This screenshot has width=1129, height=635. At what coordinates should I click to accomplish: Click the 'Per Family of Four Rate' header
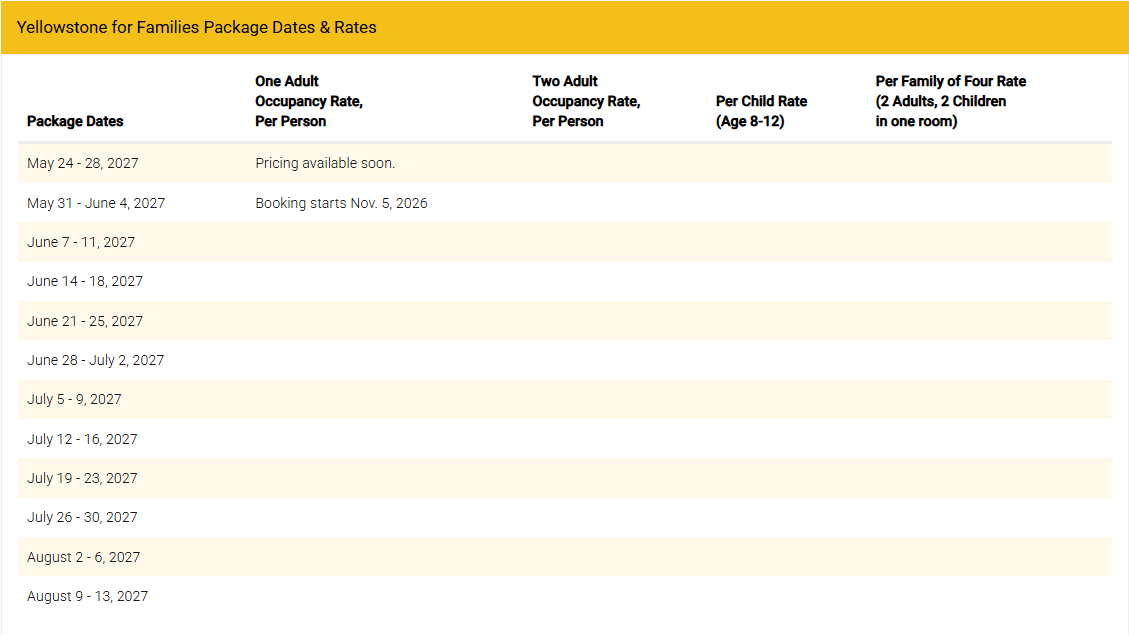tap(950, 101)
